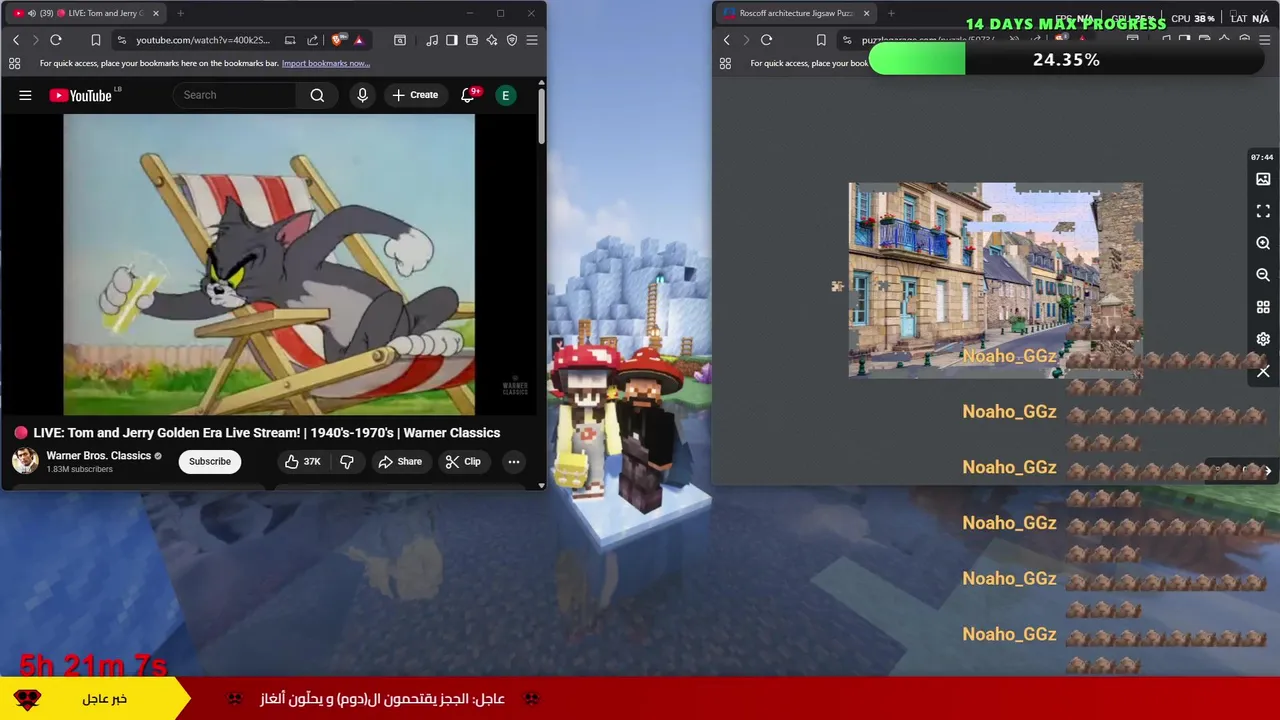Screen dimensions: 1280x720
Task: Click the YouTube page vertical scrollbar
Action: tap(541, 116)
